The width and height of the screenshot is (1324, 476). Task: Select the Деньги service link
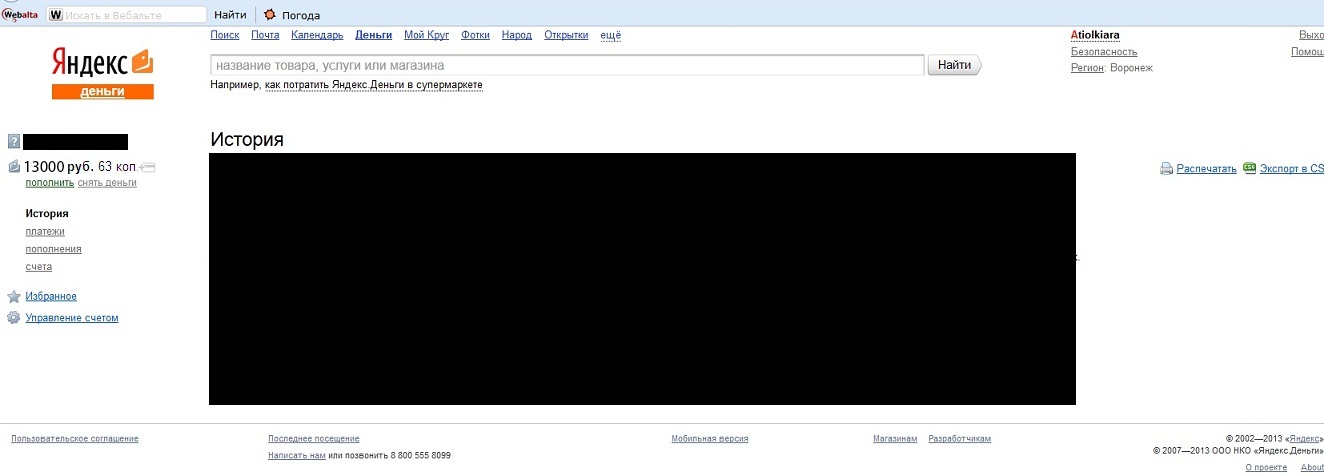tap(373, 35)
